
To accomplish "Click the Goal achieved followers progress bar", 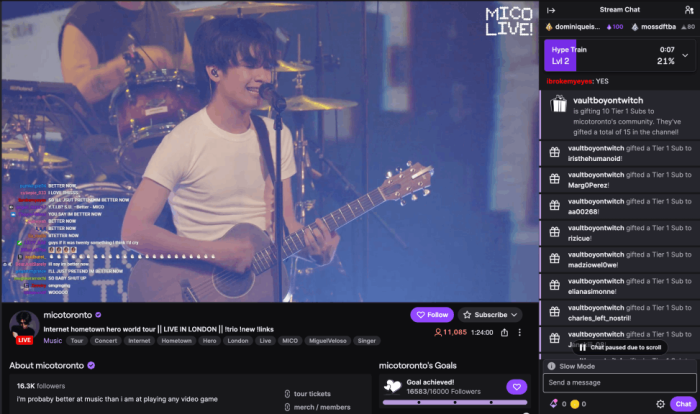I will pyautogui.click(x=454, y=402).
